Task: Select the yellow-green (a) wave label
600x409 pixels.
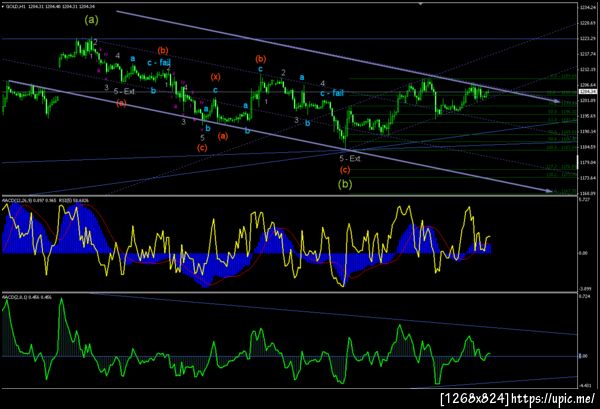Action: pyautogui.click(x=91, y=20)
